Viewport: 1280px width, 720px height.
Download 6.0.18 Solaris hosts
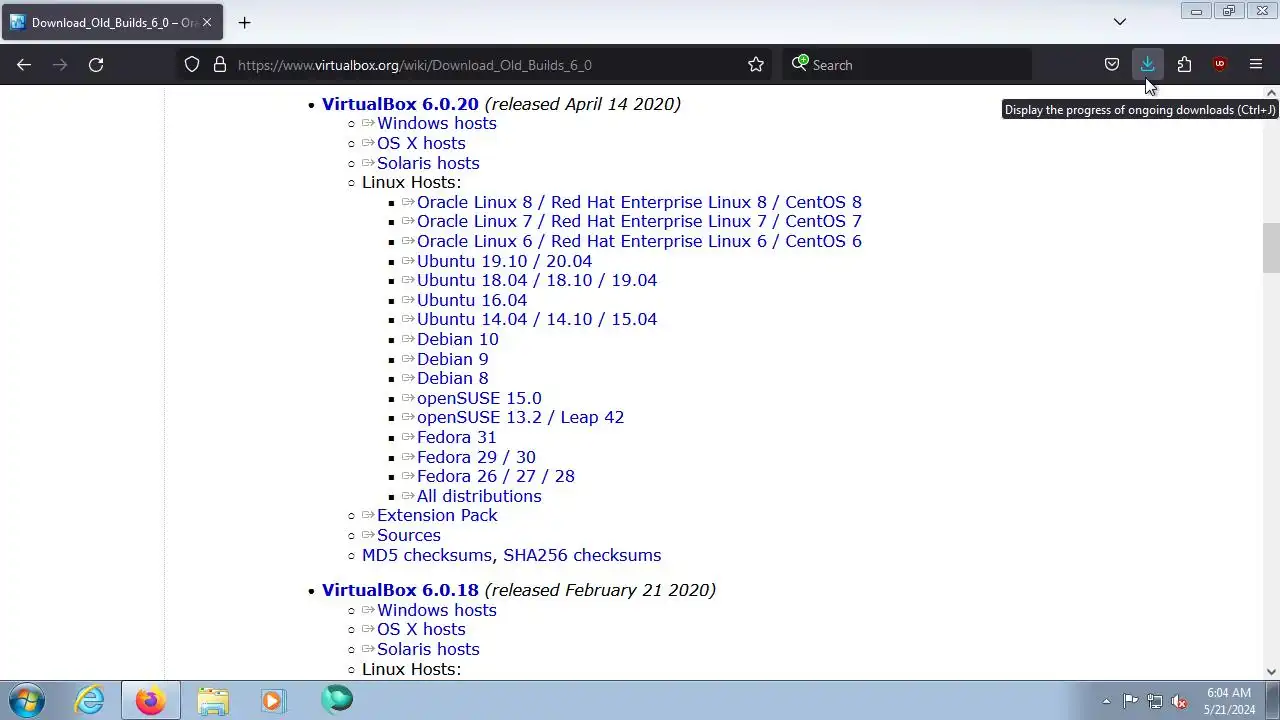(428, 649)
